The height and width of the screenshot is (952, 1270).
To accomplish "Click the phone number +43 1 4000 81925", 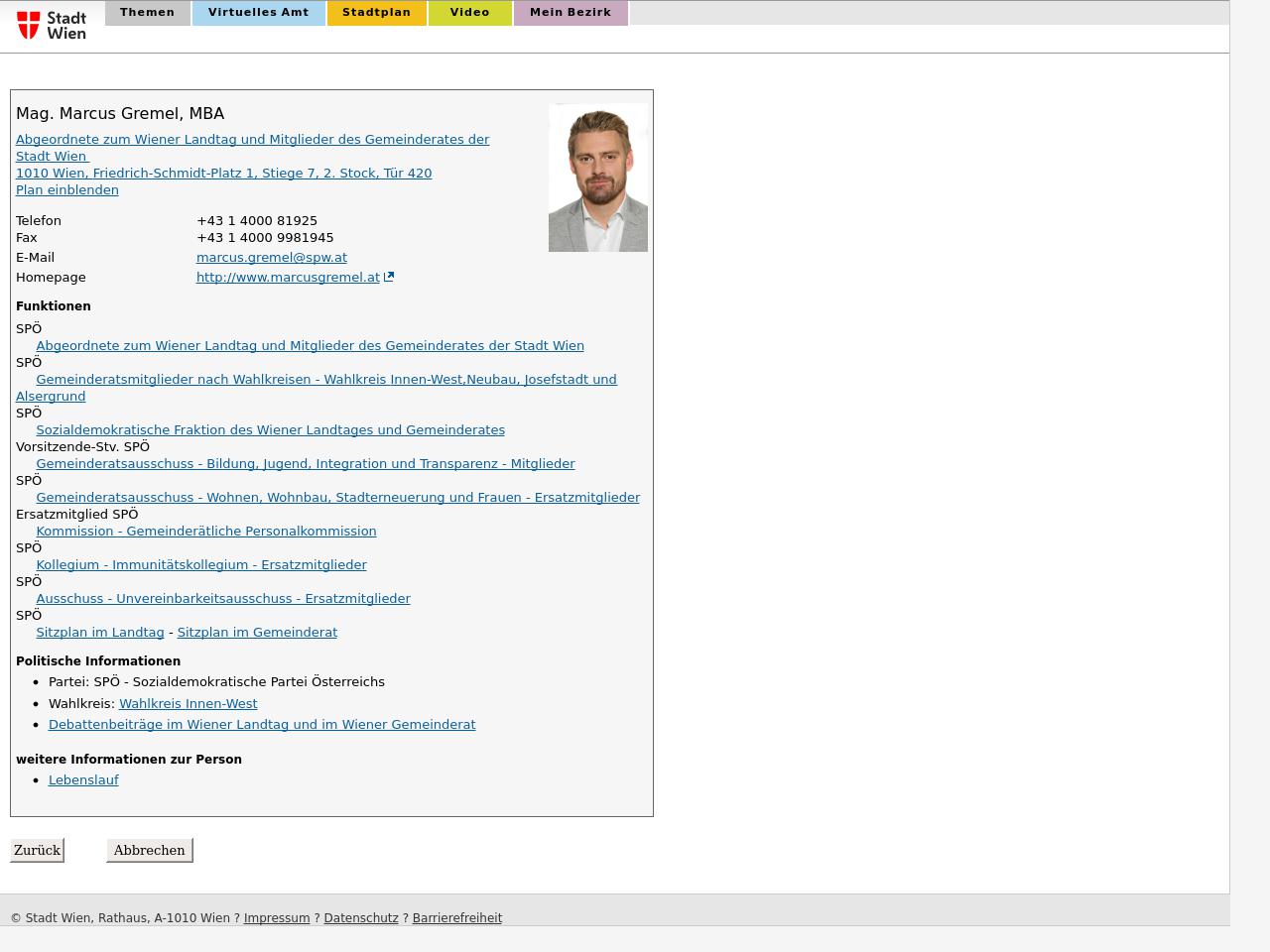I will [x=257, y=221].
